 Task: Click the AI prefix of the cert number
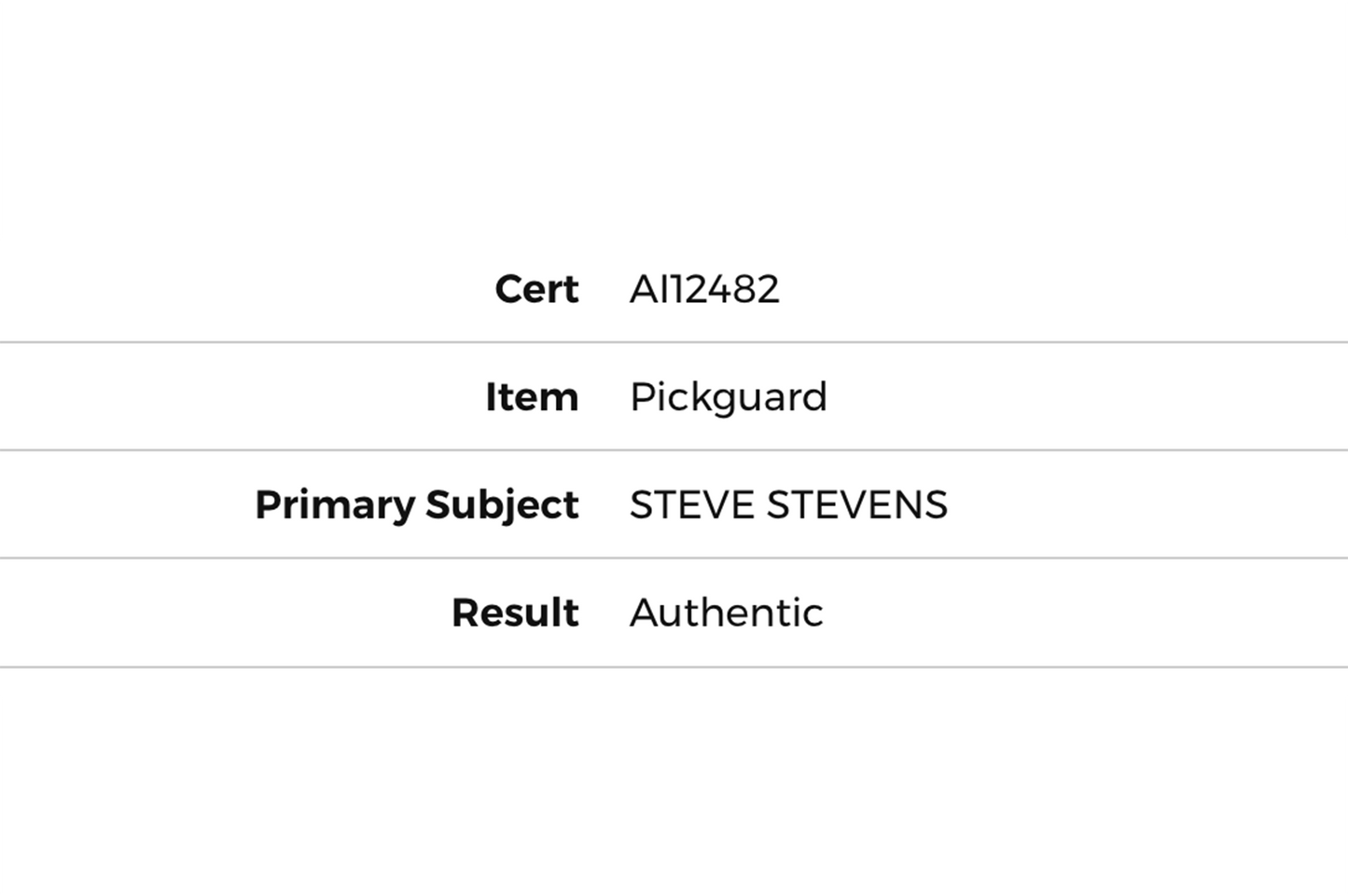click(x=647, y=289)
